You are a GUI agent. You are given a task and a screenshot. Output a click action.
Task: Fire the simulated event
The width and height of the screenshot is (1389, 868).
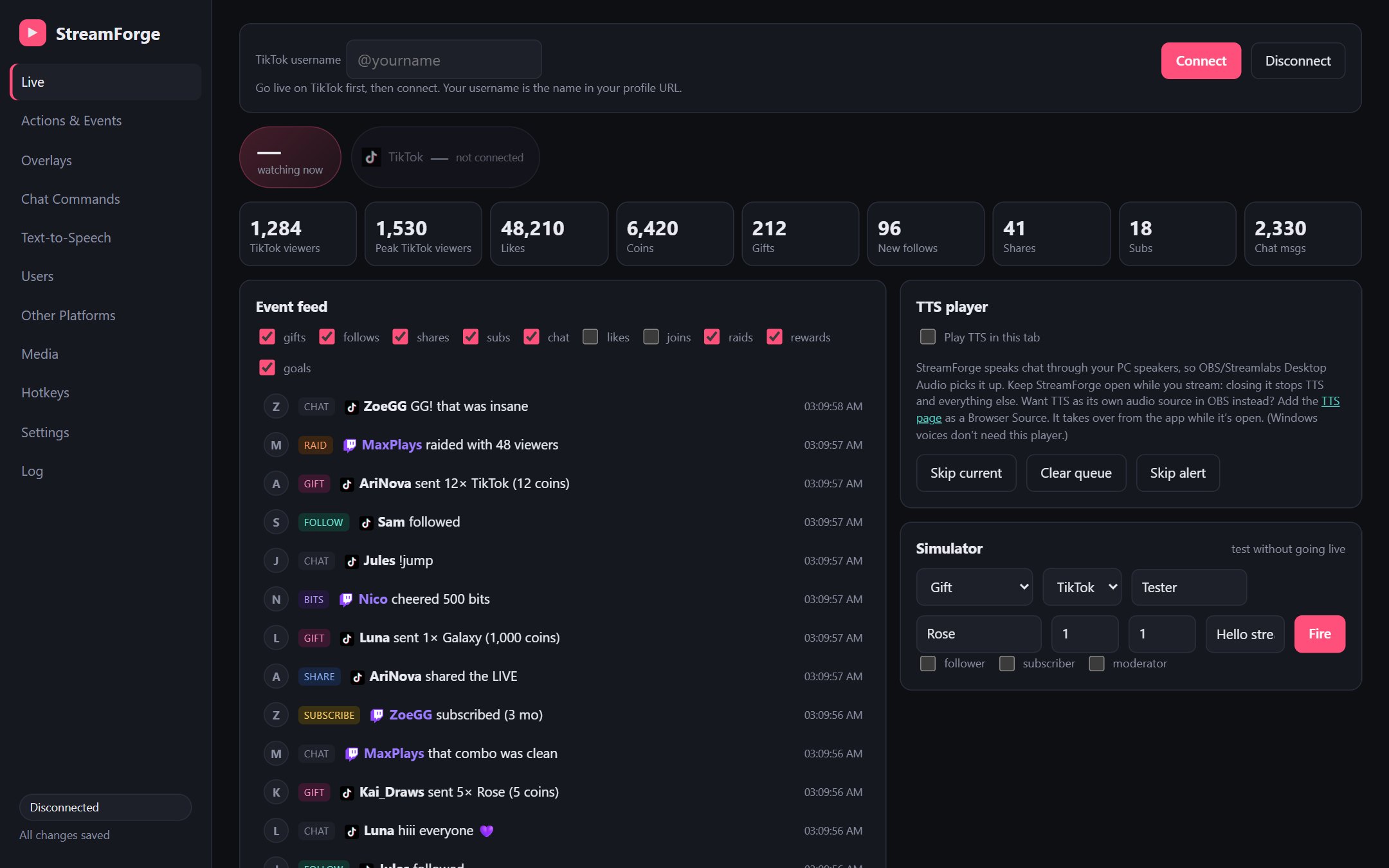1320,634
